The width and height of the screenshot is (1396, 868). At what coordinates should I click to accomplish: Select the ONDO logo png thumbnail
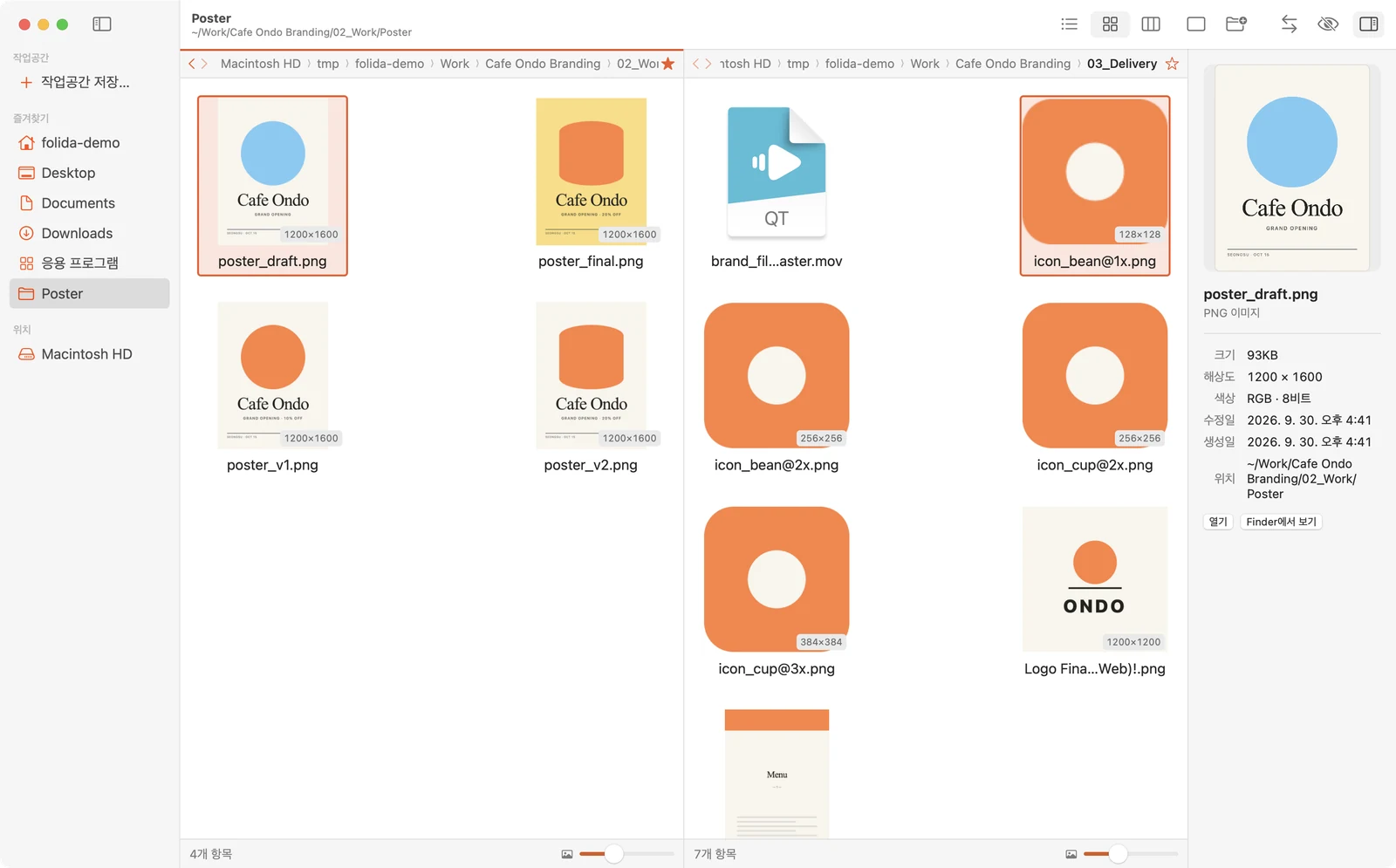[1095, 579]
